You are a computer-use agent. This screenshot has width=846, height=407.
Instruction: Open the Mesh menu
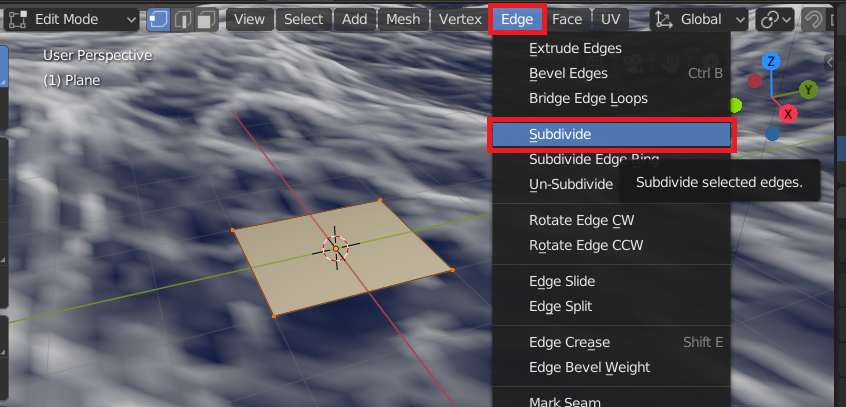pos(402,19)
